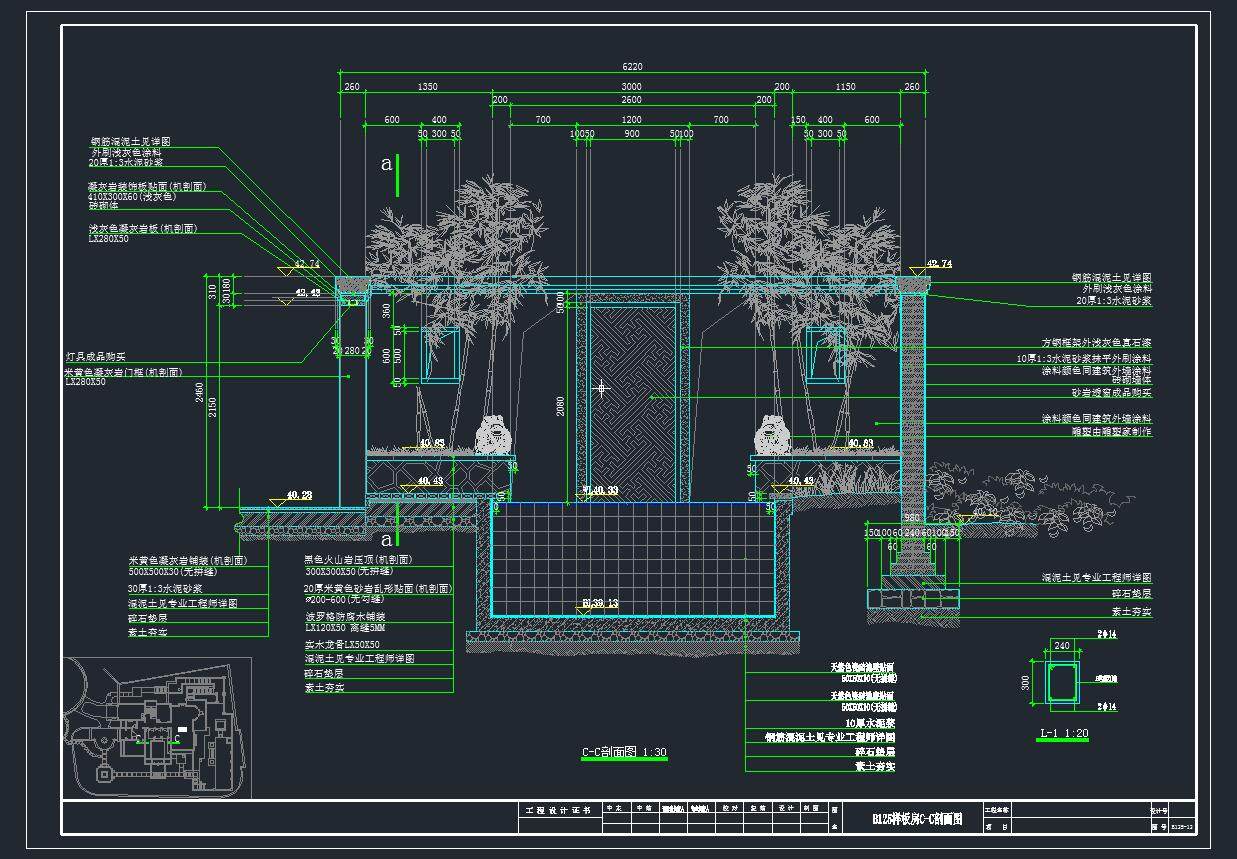
Task: Select the right square wall window
Action: pos(824,355)
